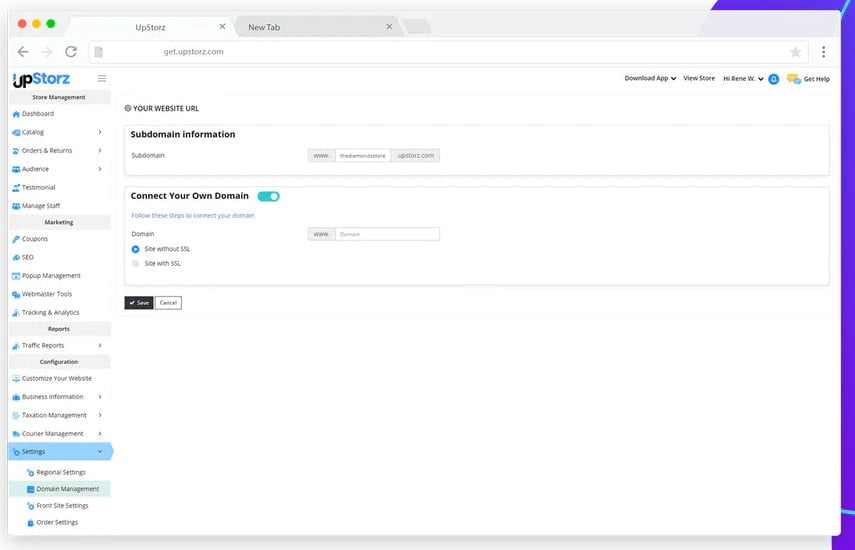Click the Webmaster Tools icon
855x550 pixels.
pos(16,294)
